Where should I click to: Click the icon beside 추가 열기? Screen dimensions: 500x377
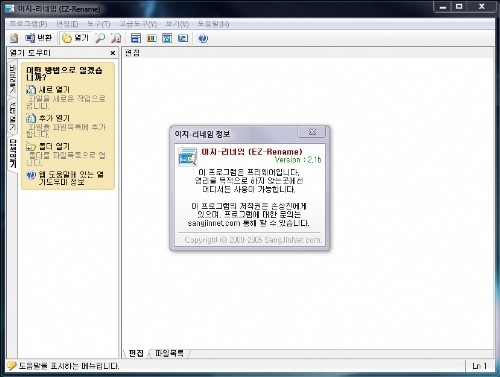(x=31, y=118)
